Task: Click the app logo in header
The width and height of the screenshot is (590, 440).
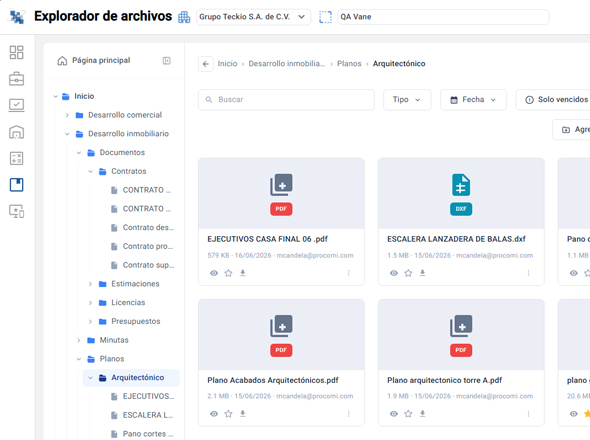Action: click(x=17, y=17)
